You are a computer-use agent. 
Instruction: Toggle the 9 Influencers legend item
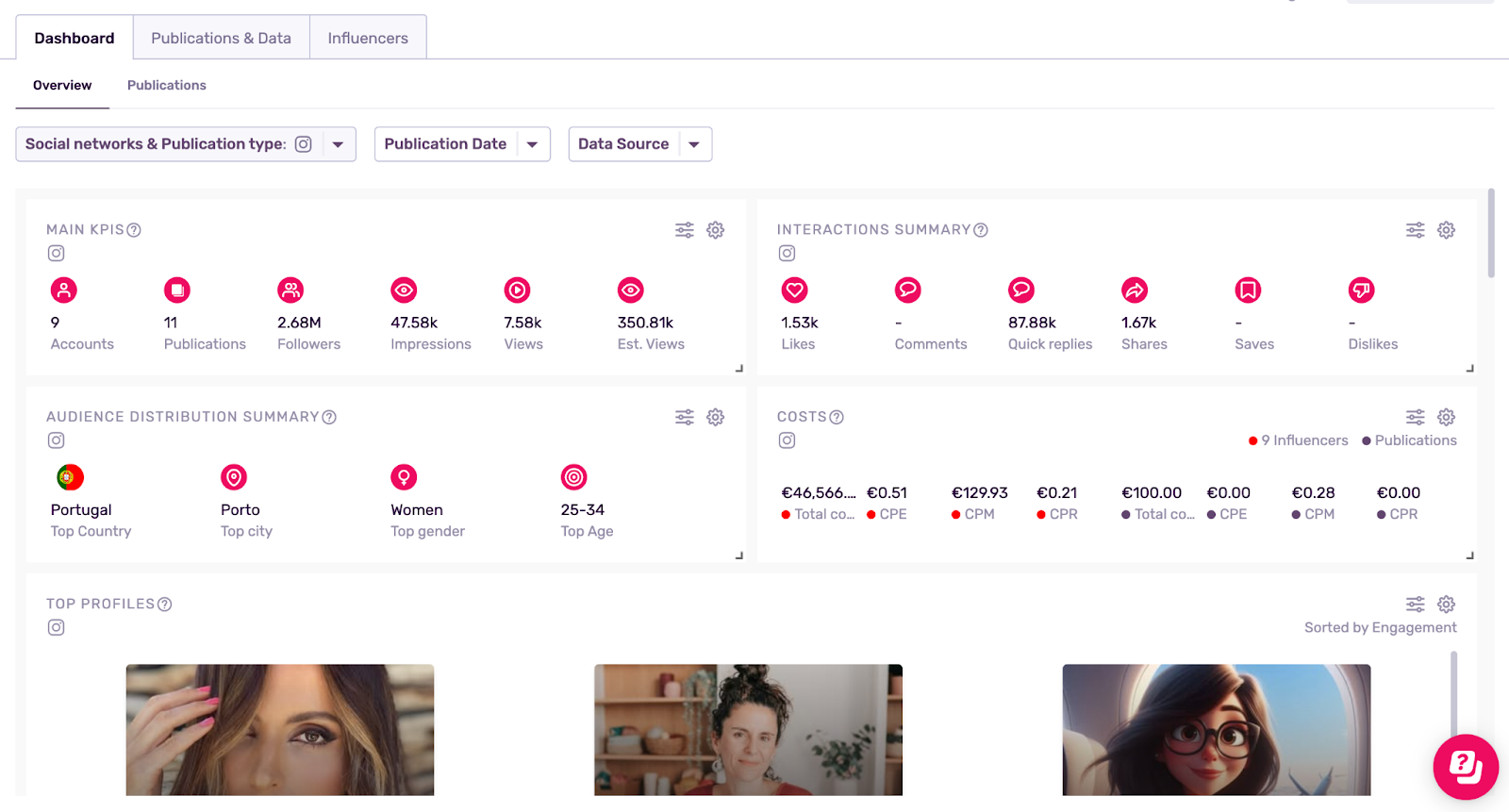point(1299,440)
